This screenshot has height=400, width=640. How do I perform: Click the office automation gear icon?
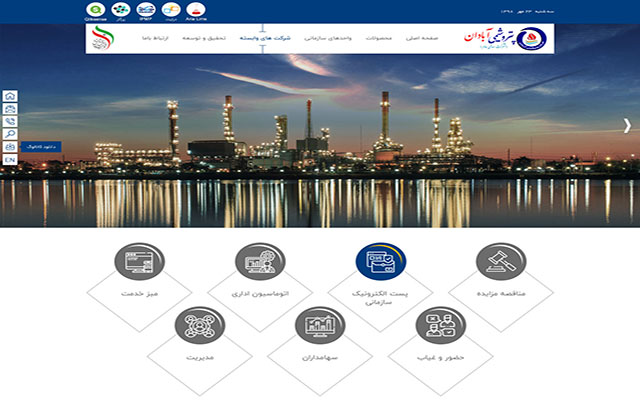click(260, 261)
